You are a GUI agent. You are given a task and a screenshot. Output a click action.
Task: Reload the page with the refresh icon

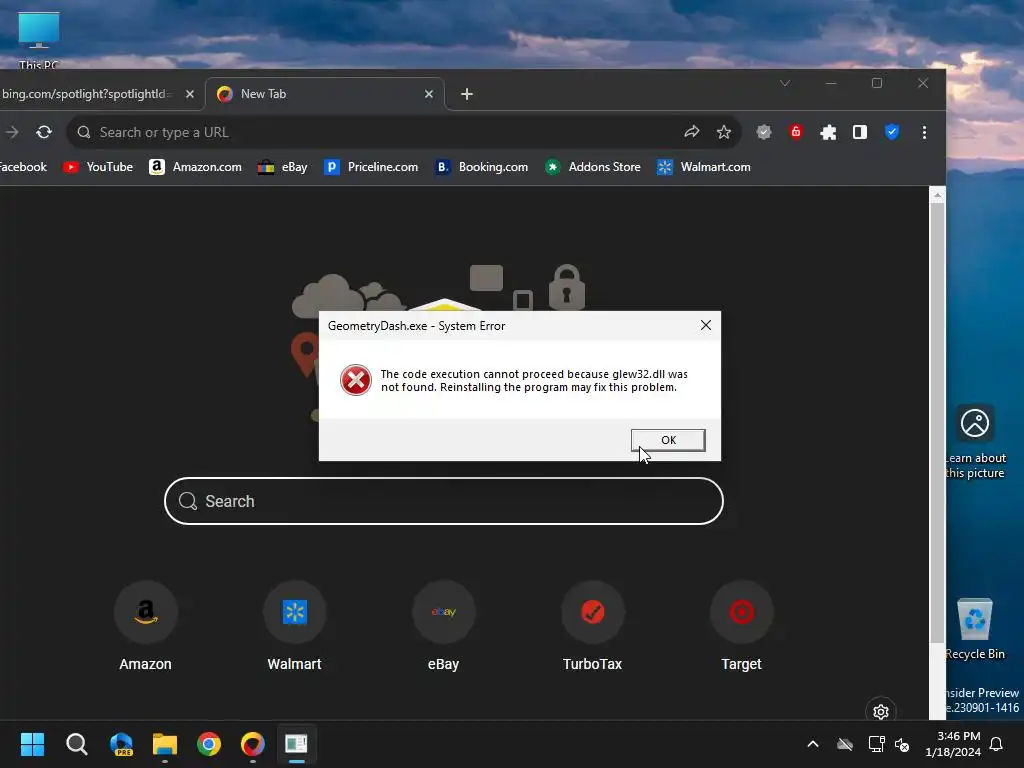44,133
